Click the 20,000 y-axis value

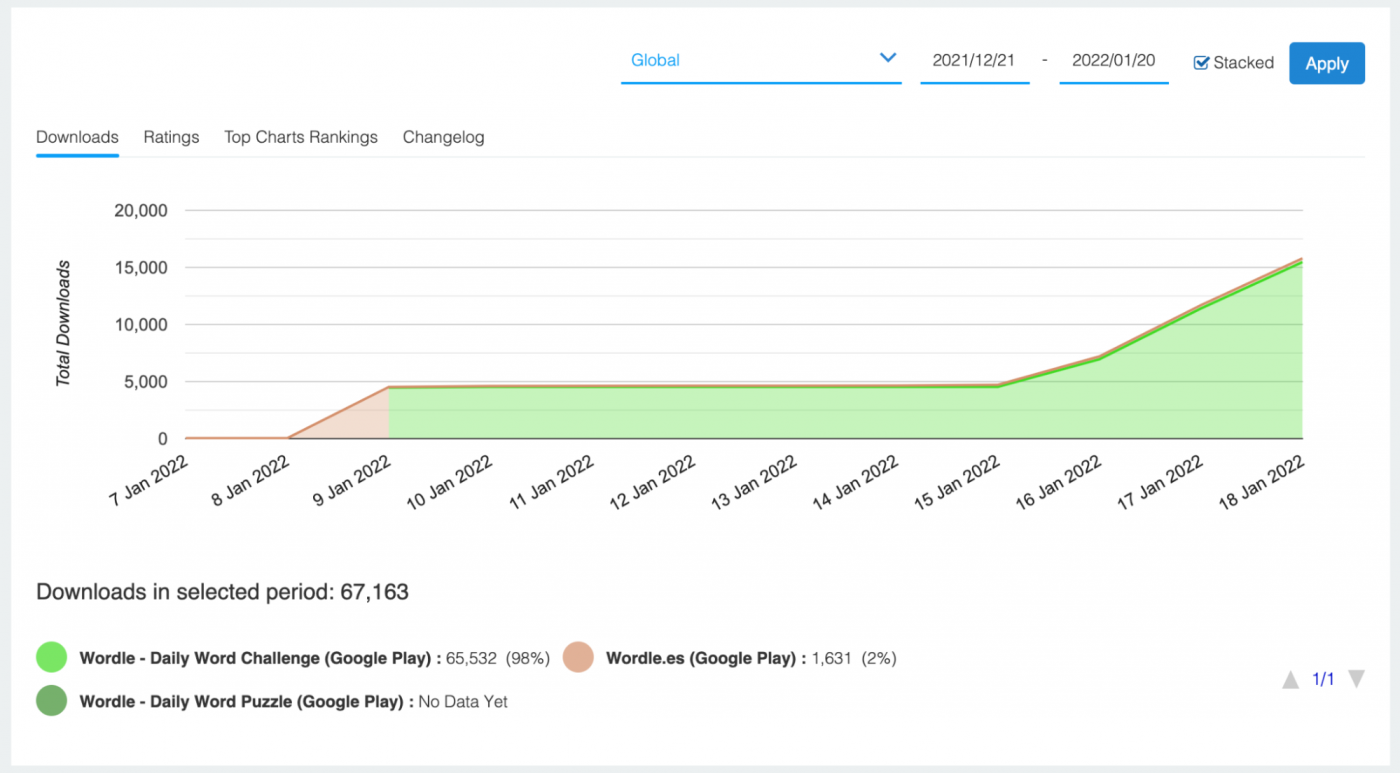[x=142, y=211]
